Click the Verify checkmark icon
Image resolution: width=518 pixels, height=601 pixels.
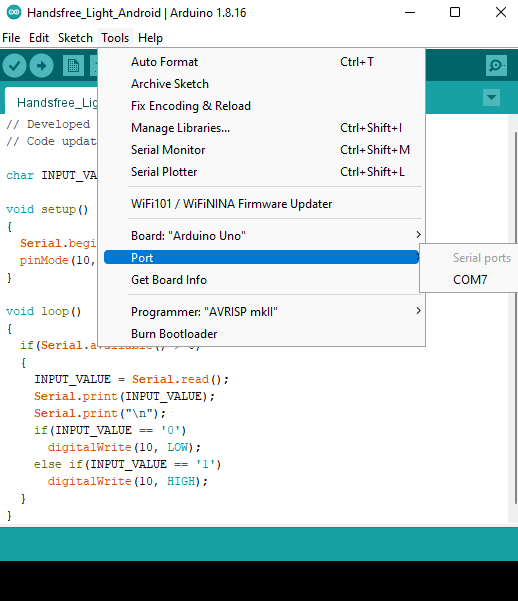14,66
